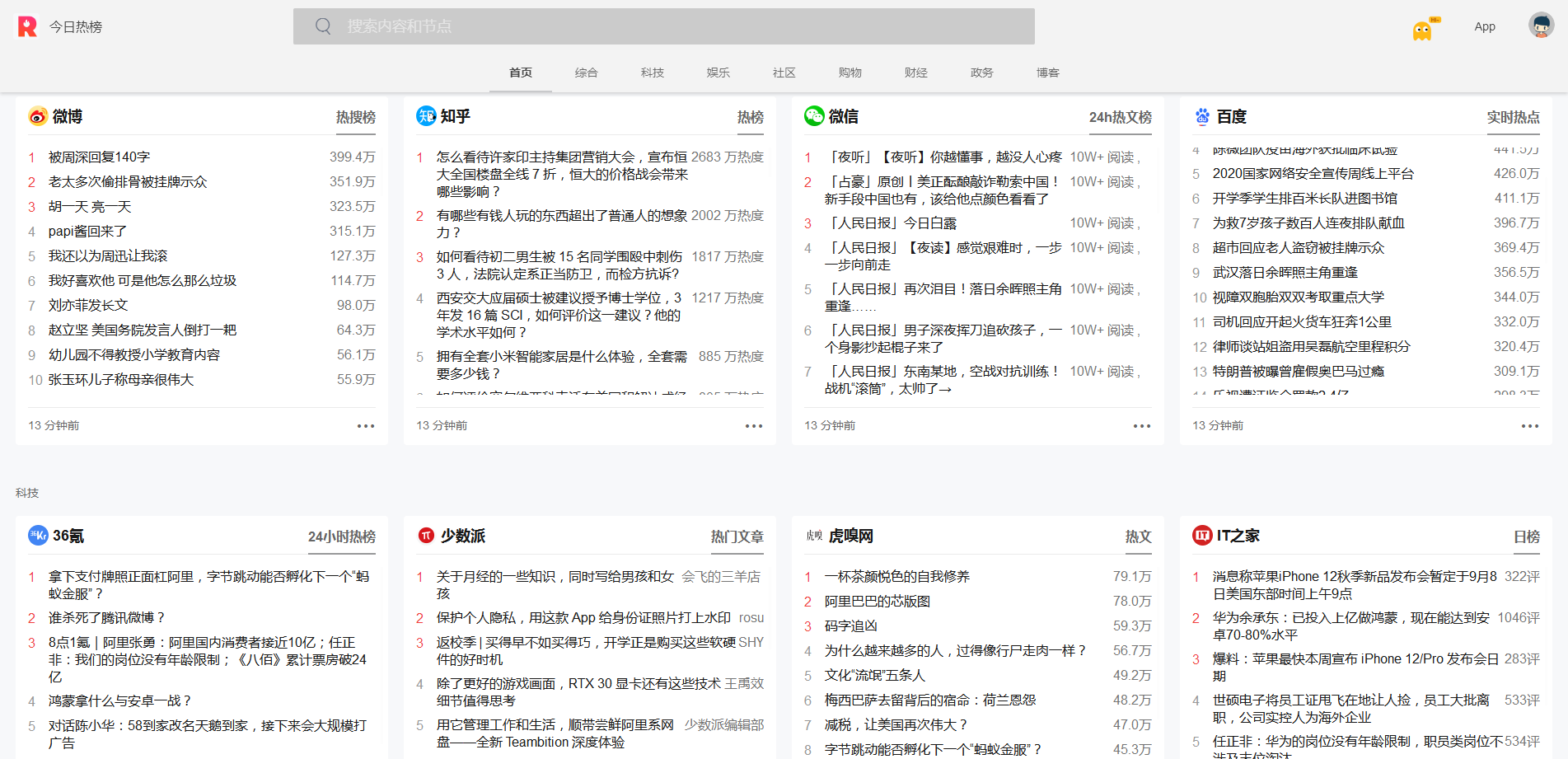Open Weibo topic 刘亦菲发长文
Viewport: 1568px width, 759px height.
[x=88, y=305]
